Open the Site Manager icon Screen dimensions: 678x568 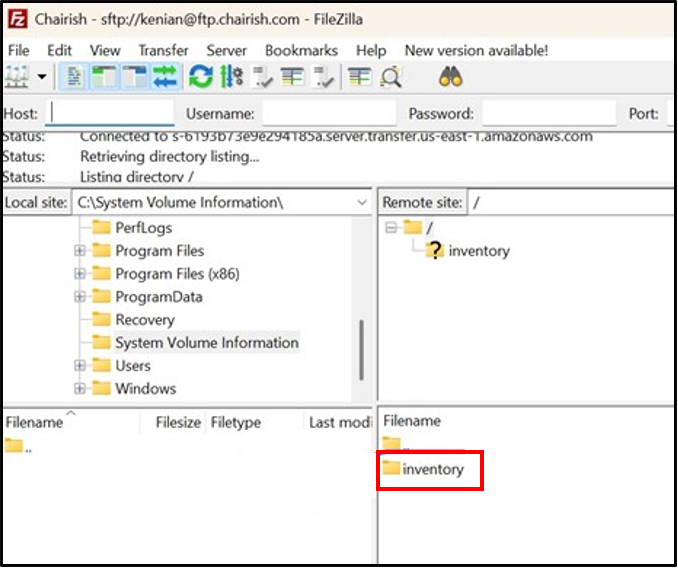pyautogui.click(x=16, y=78)
